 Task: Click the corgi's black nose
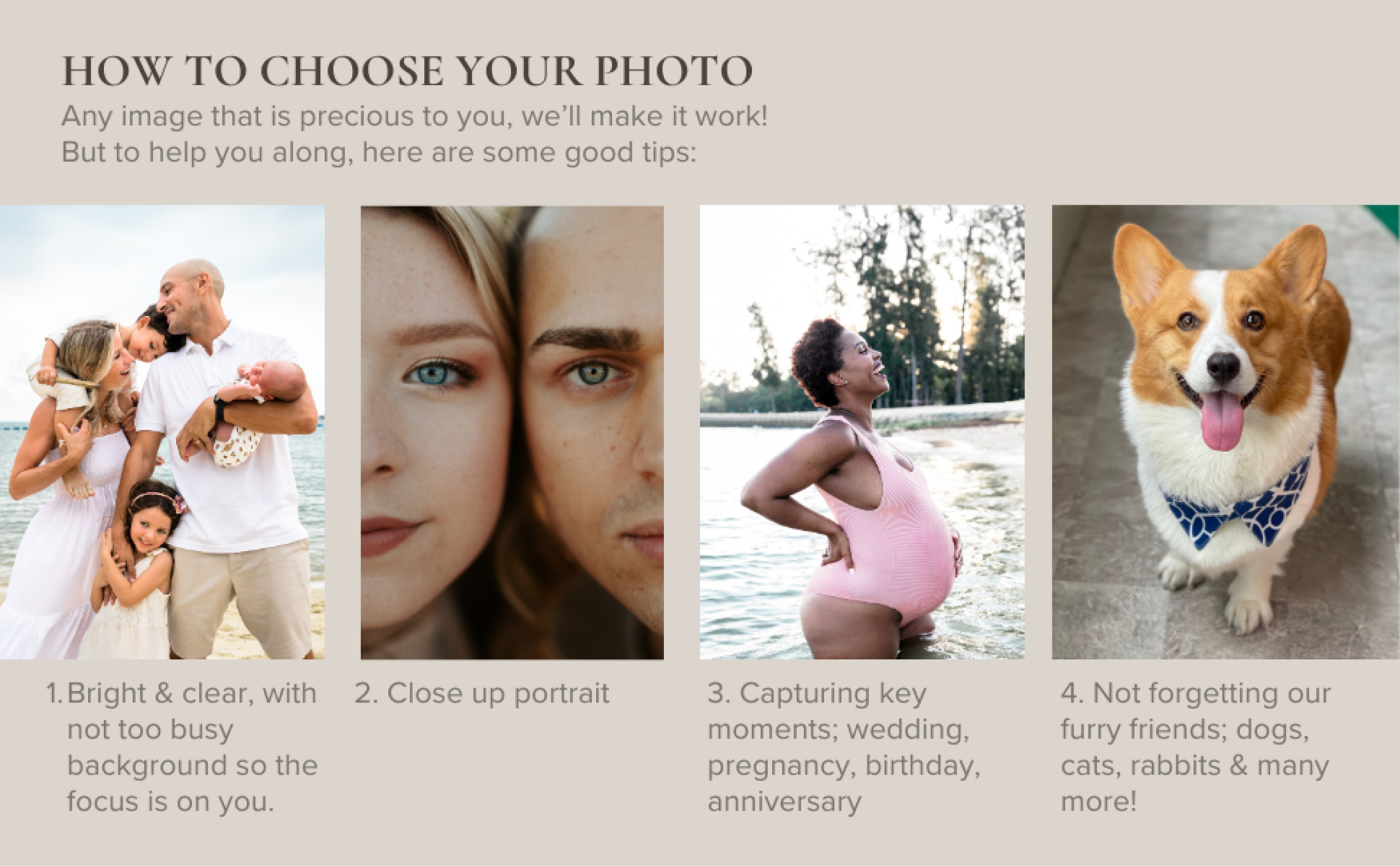(1223, 365)
